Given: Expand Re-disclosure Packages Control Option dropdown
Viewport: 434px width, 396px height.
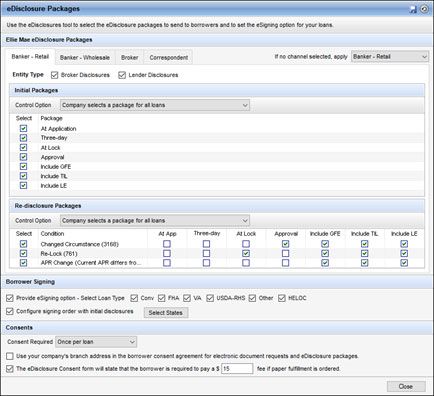Looking at the screenshot, I should pyautogui.click(x=155, y=220).
